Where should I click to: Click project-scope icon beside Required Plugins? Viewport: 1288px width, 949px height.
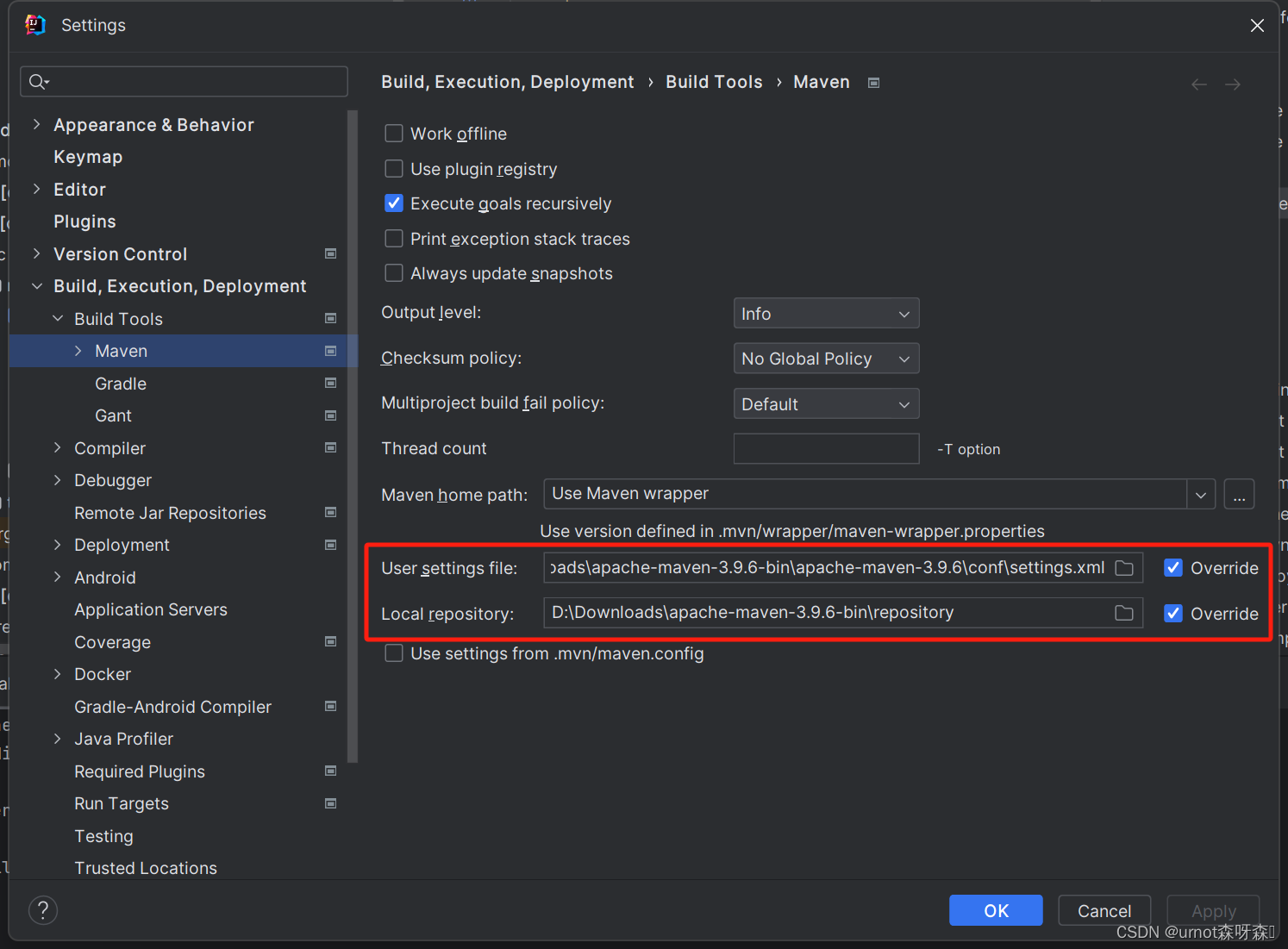coord(330,771)
